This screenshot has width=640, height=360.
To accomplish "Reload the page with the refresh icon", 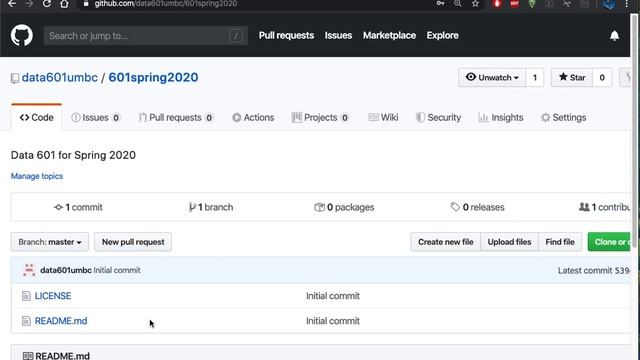I will point(47,4).
